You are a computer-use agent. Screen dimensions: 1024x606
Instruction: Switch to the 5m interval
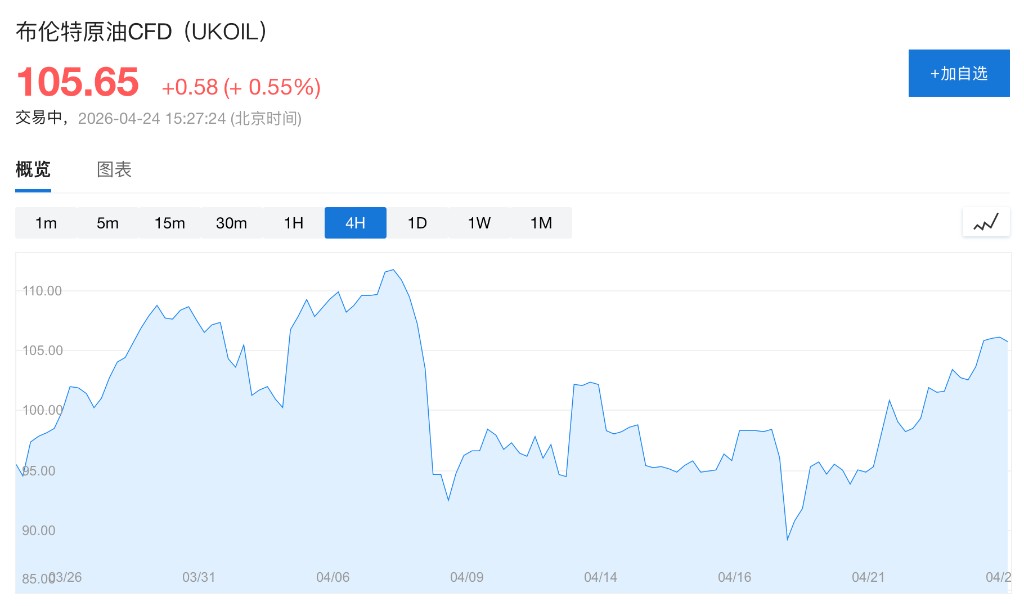coord(108,223)
